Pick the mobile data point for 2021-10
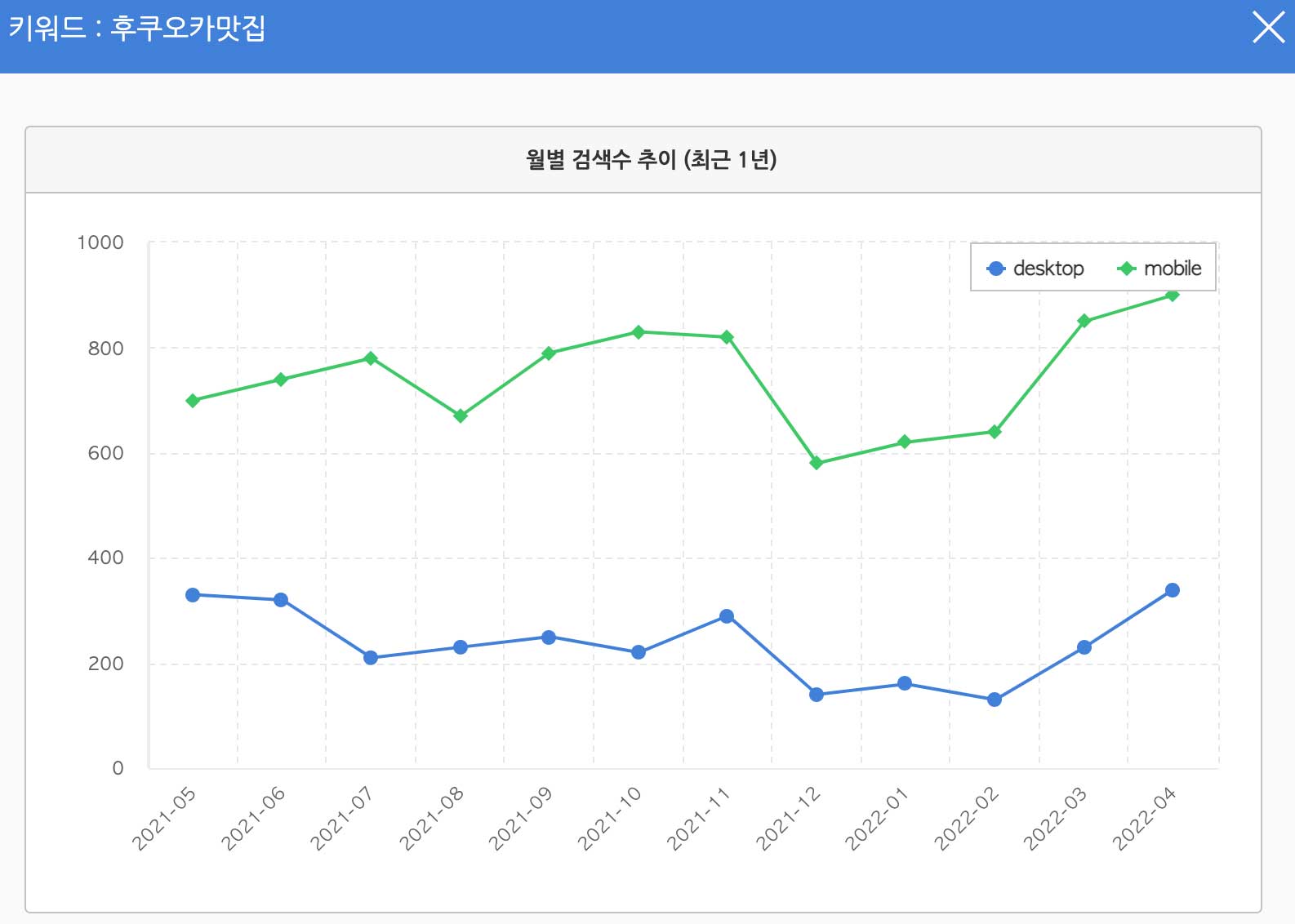The image size is (1295, 924). pos(639,332)
